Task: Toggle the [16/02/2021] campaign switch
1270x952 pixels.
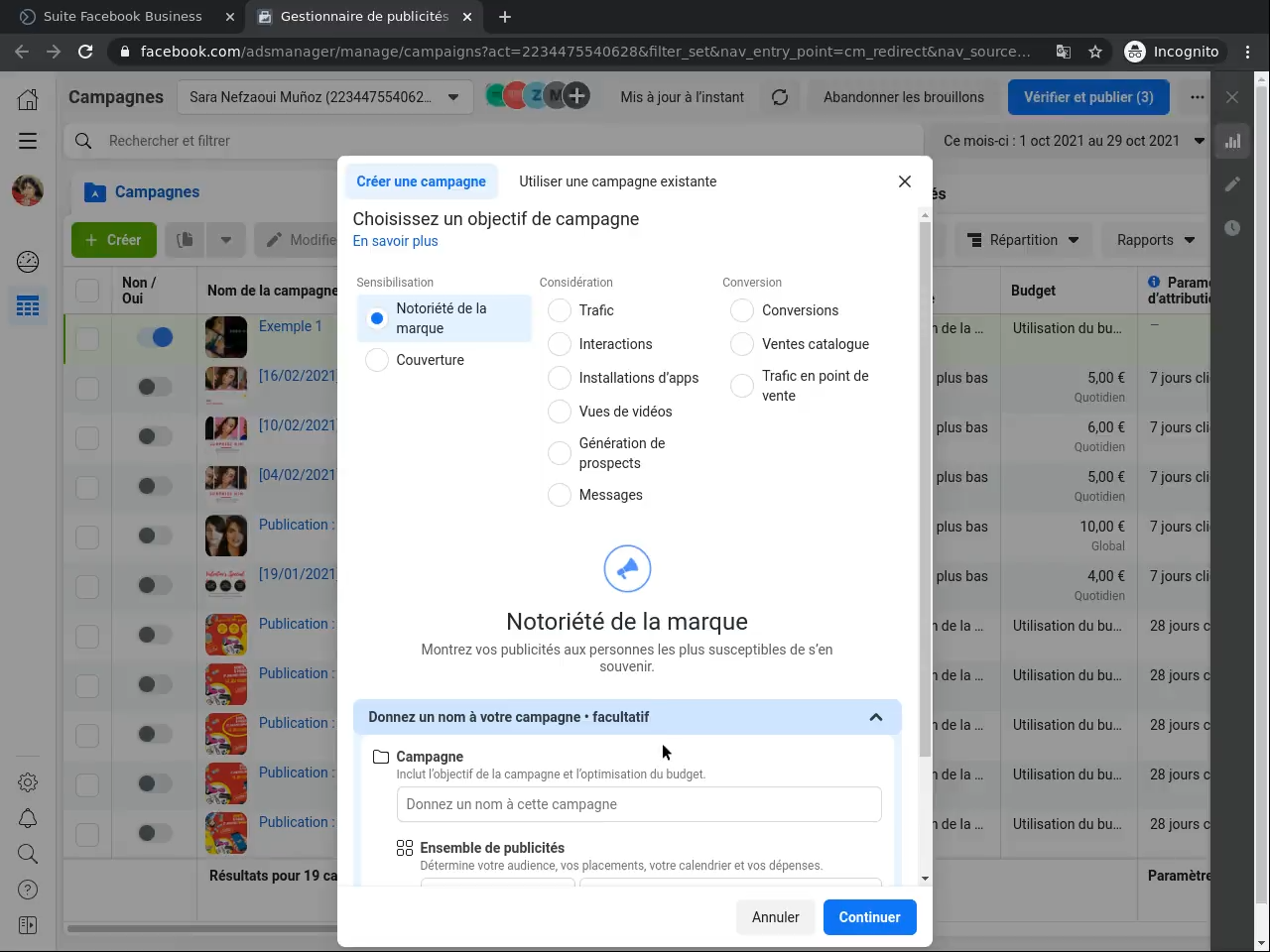Action: [155, 387]
